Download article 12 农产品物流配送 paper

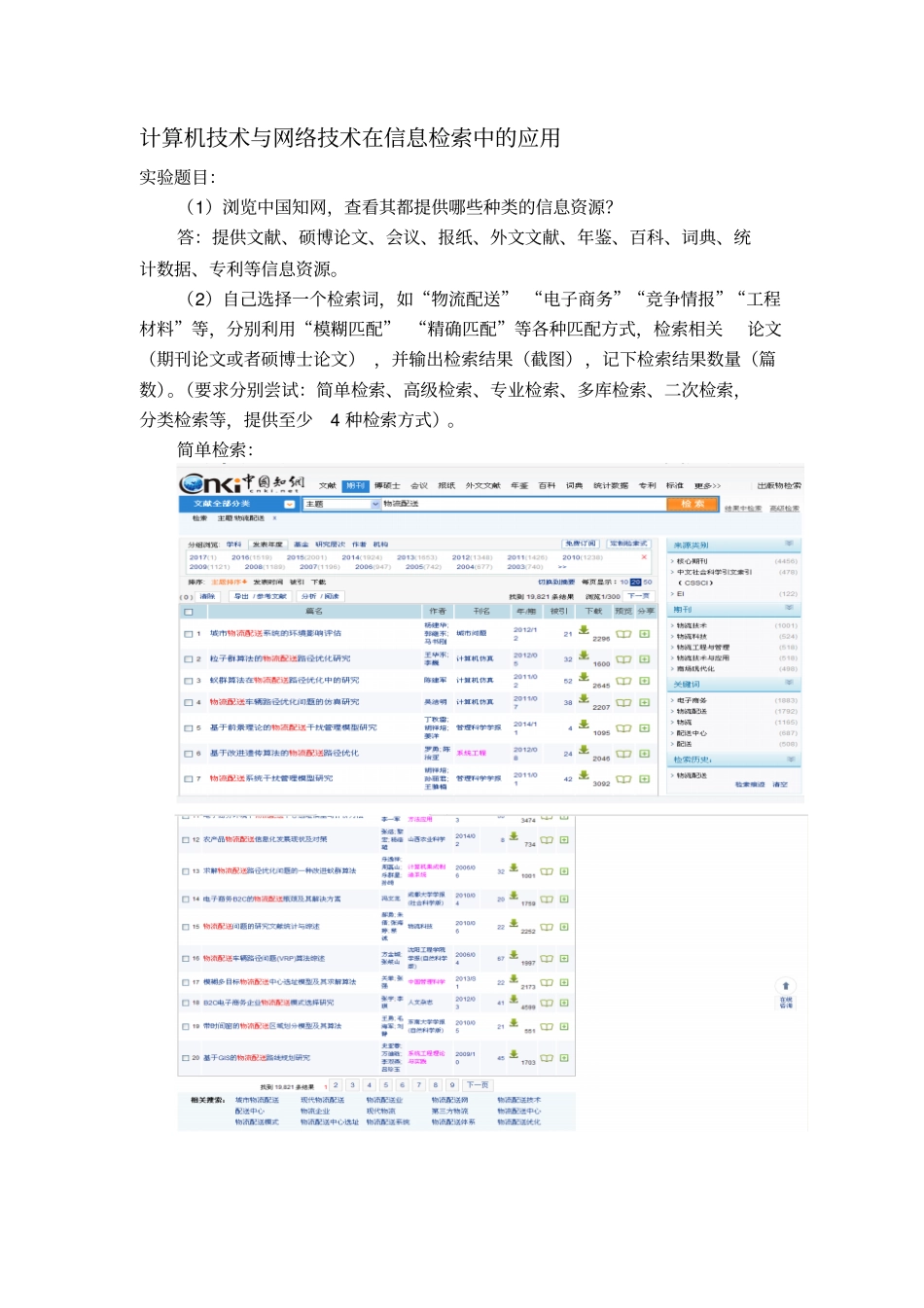tap(514, 835)
